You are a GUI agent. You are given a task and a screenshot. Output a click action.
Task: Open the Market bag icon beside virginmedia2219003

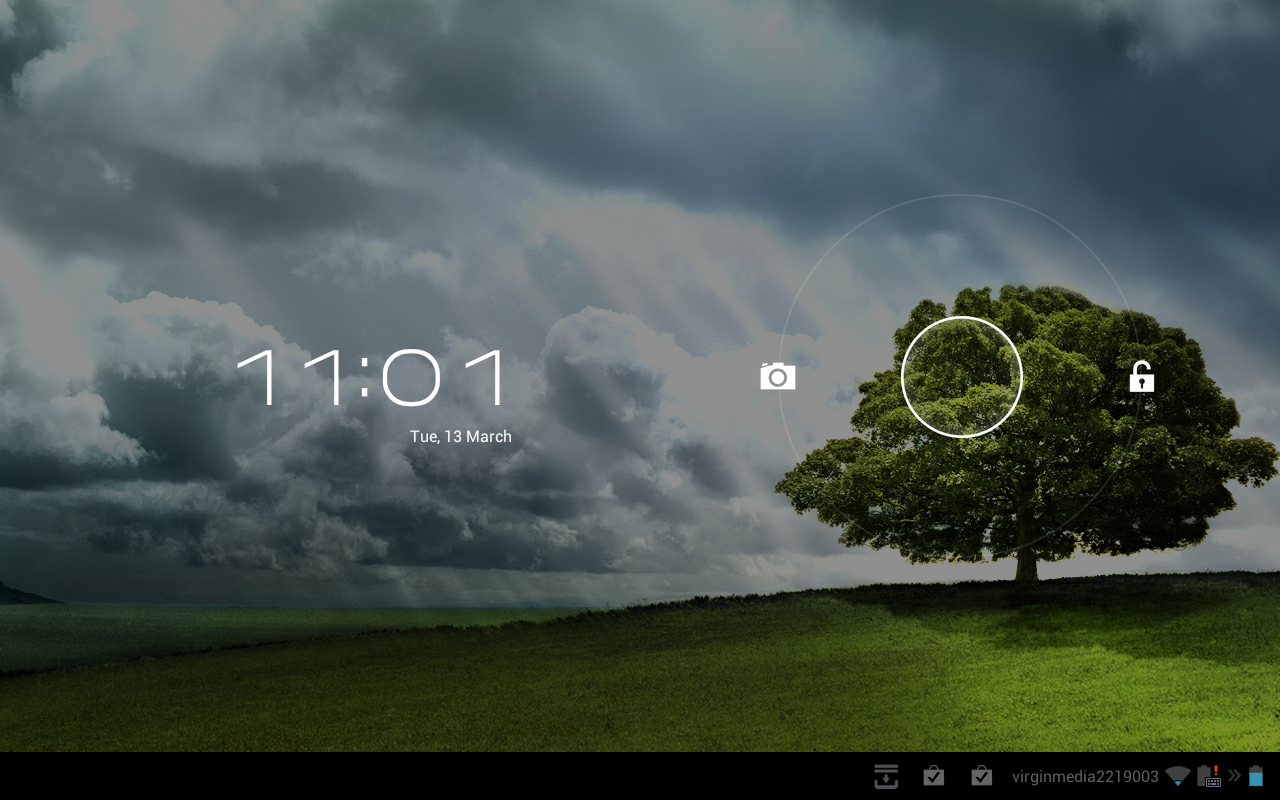tap(982, 776)
